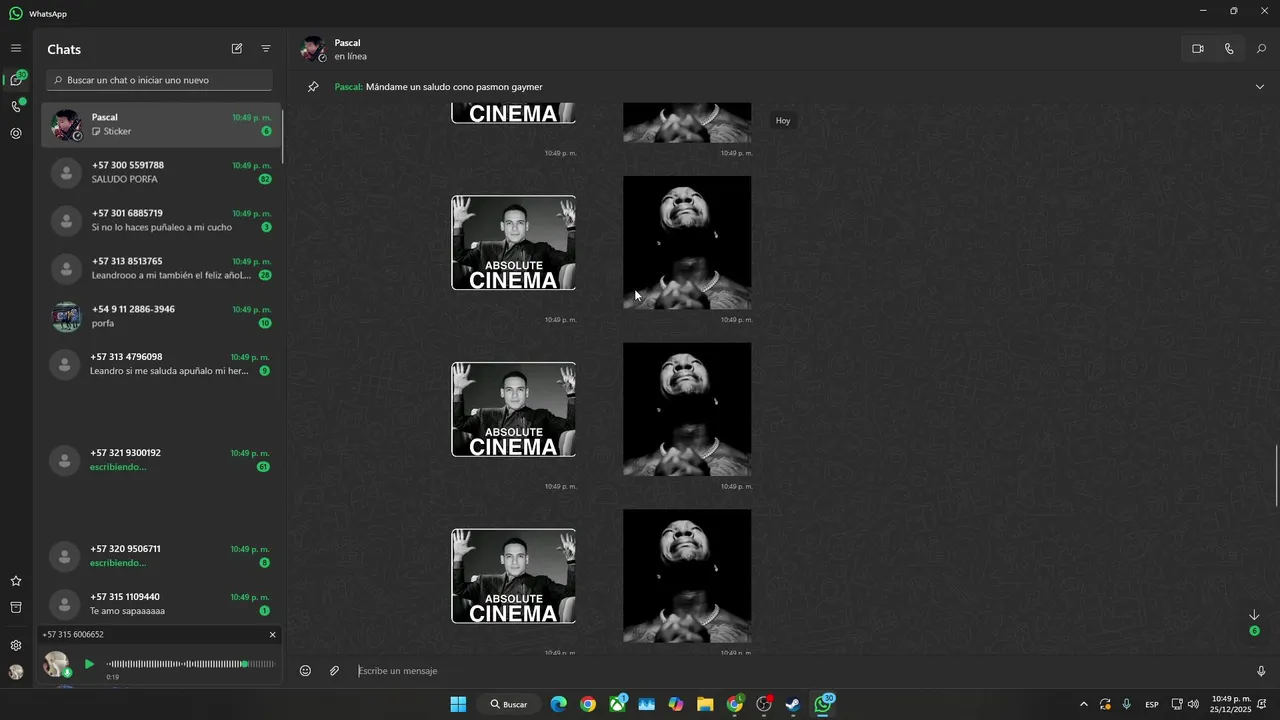The image size is (1280, 720).
Task: Open the Status updates icon
Action: tap(16, 133)
